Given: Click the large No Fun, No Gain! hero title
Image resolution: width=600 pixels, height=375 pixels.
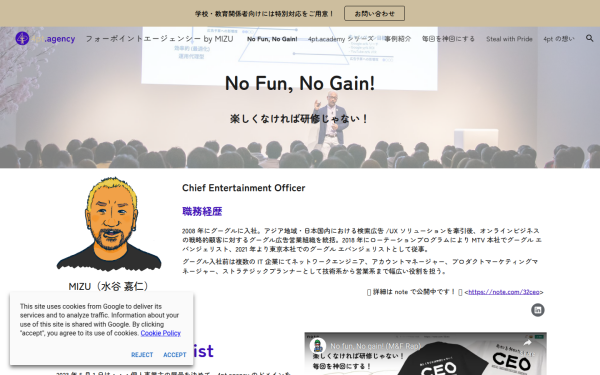Looking at the screenshot, I should coord(300,83).
